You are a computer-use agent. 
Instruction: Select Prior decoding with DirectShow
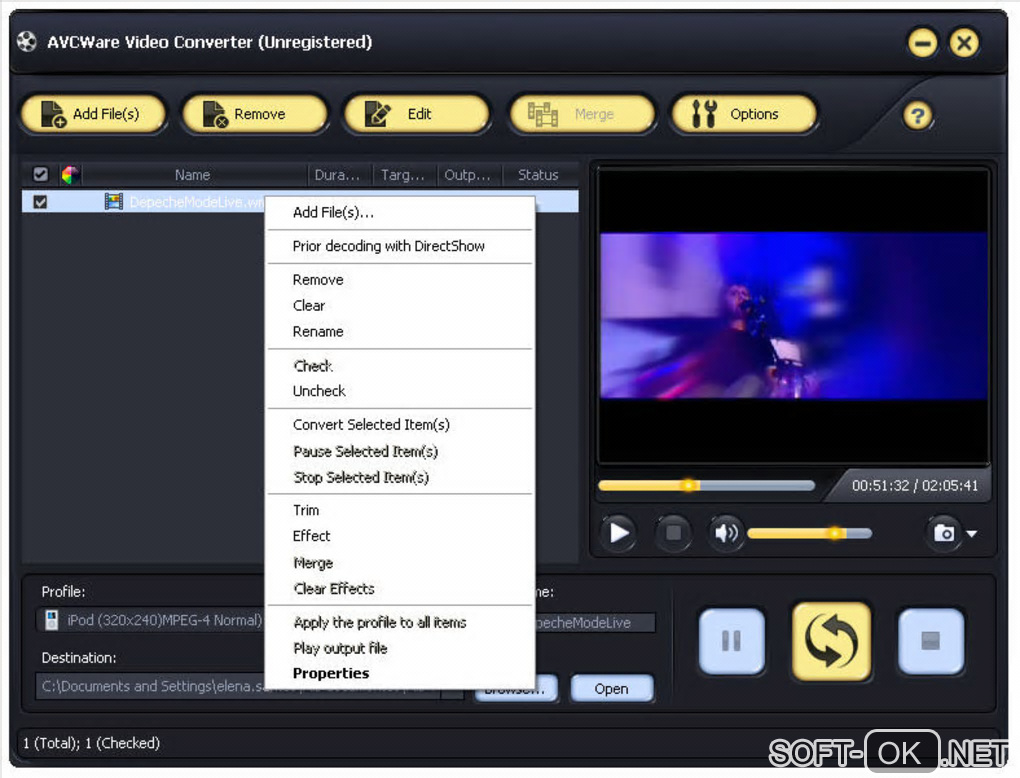click(400, 246)
